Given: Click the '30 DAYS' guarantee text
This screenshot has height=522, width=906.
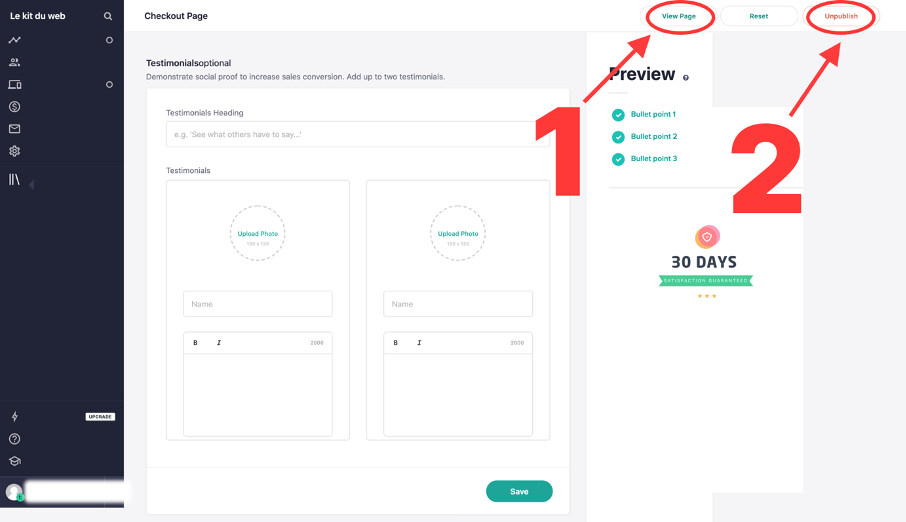Looking at the screenshot, I should pos(704,262).
